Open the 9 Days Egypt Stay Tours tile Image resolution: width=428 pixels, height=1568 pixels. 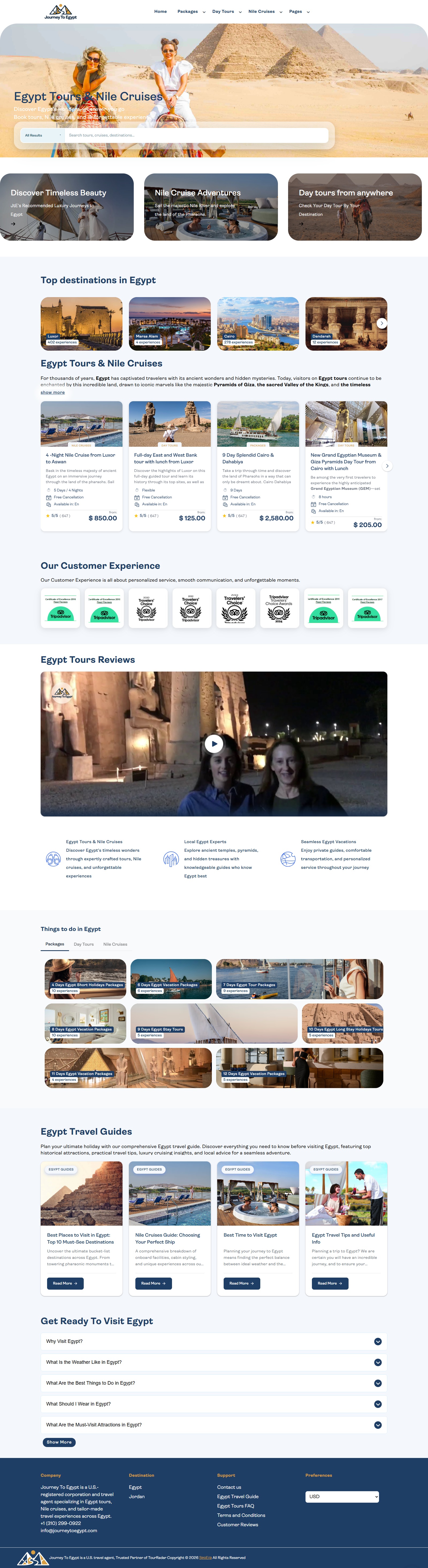click(214, 1024)
